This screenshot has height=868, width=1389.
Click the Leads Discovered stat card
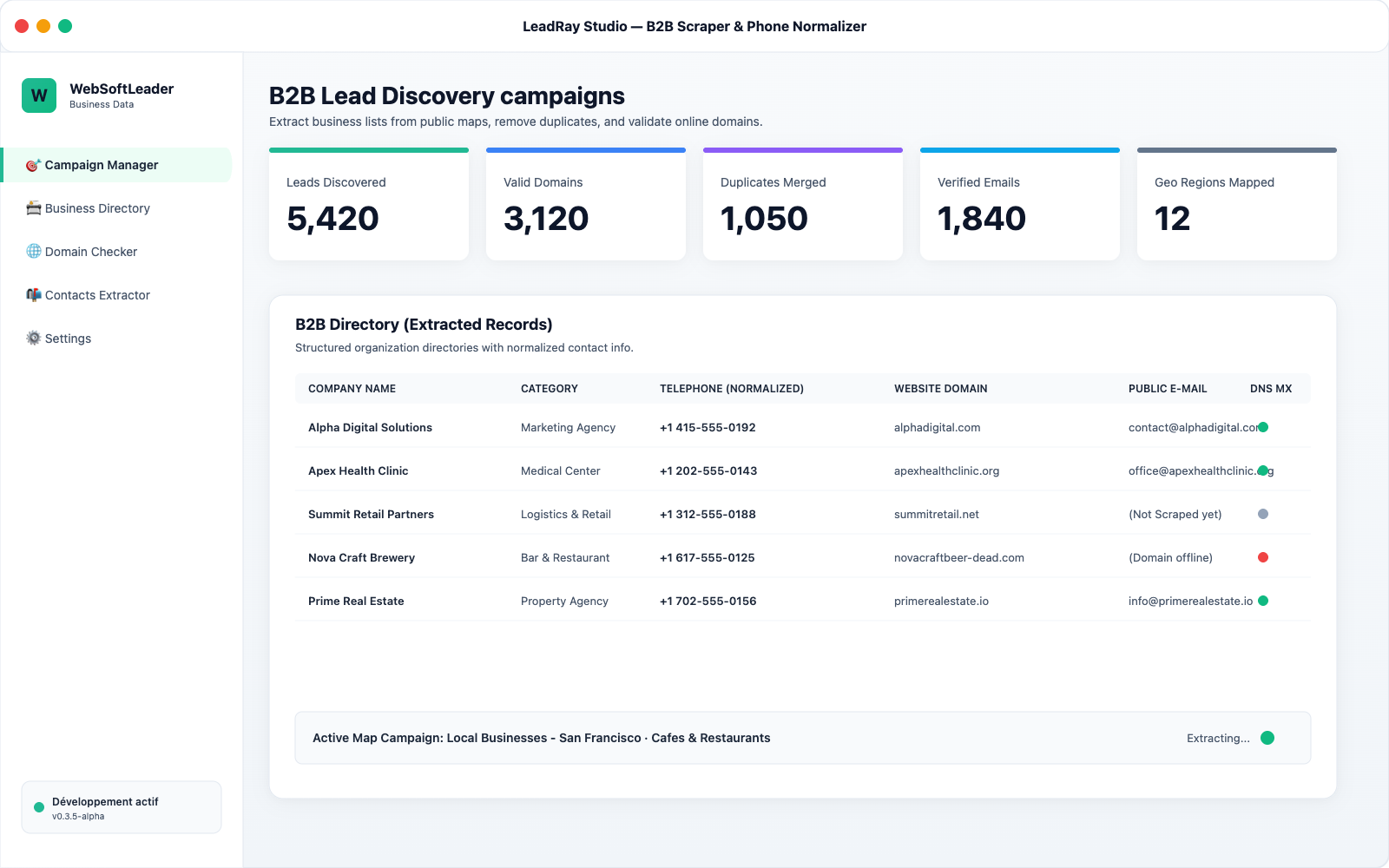tap(369, 204)
